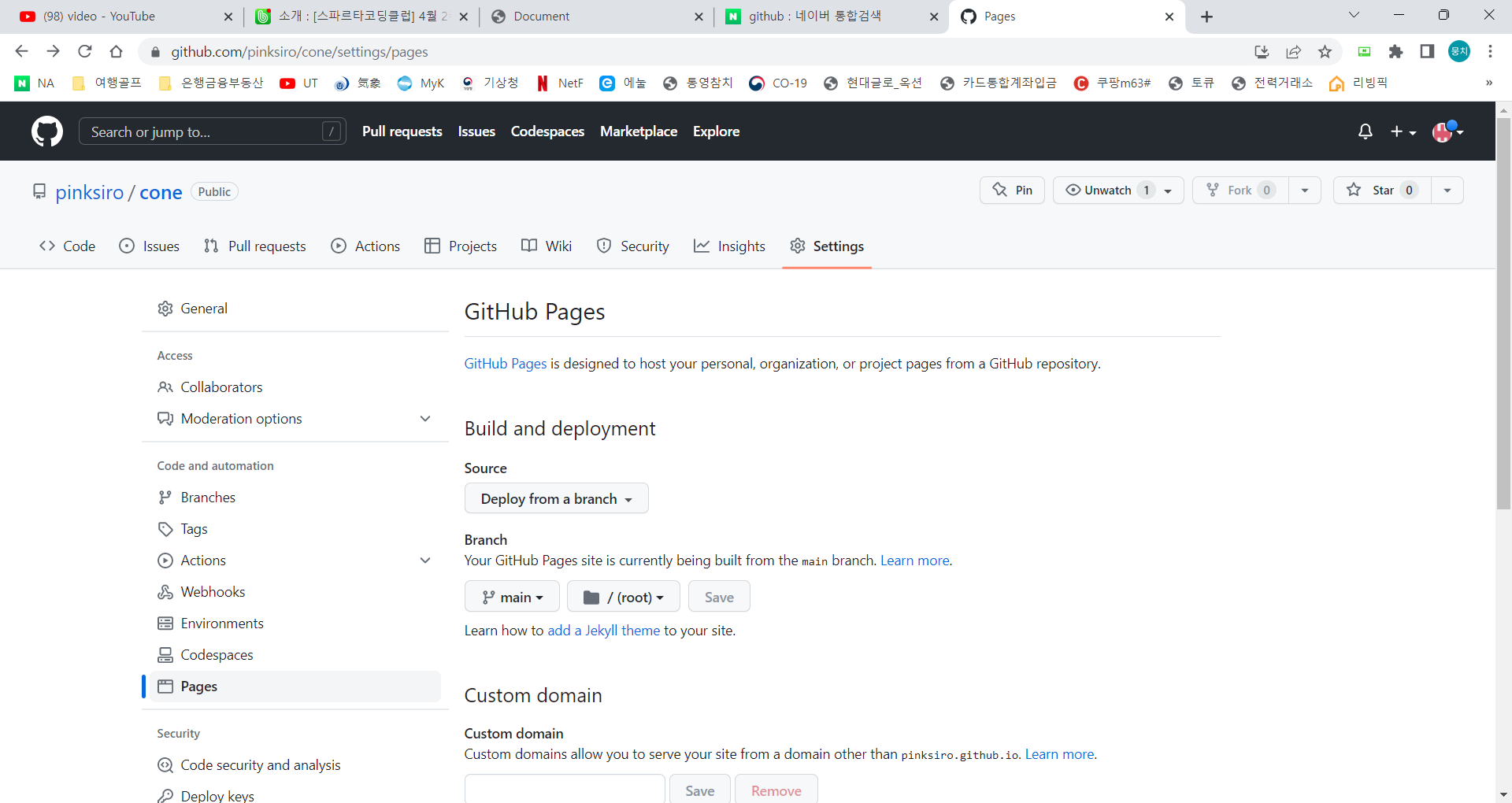Open Branches settings in the sidebar
The height and width of the screenshot is (803, 1512).
click(x=295, y=498)
